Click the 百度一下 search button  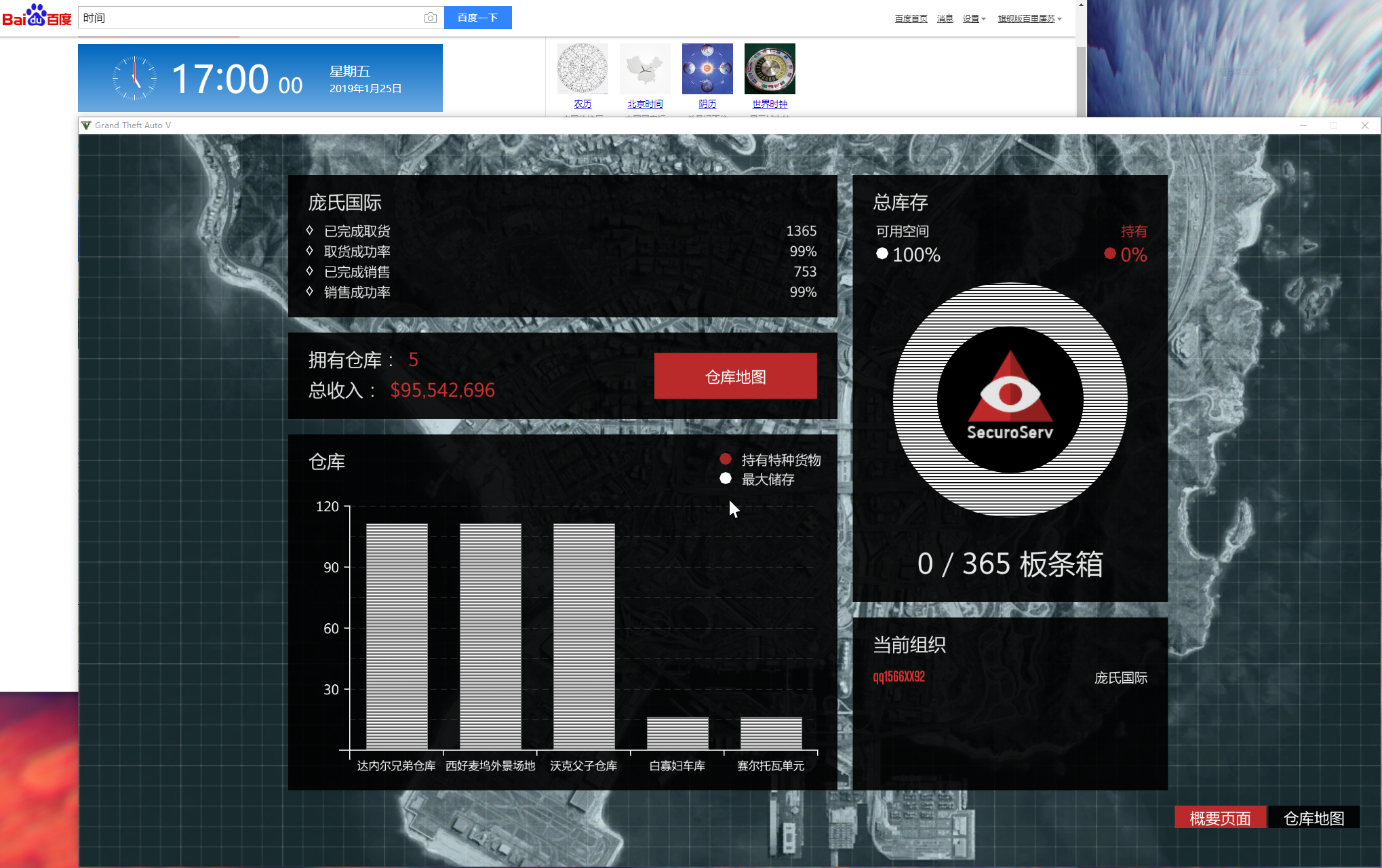pos(477,18)
